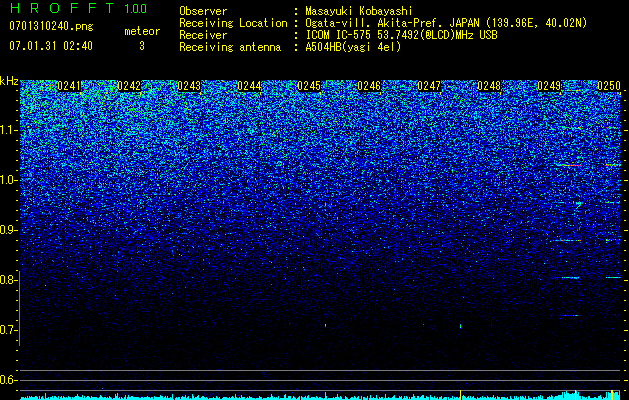Click the meteor label
629x400 pixels.
pos(142,31)
